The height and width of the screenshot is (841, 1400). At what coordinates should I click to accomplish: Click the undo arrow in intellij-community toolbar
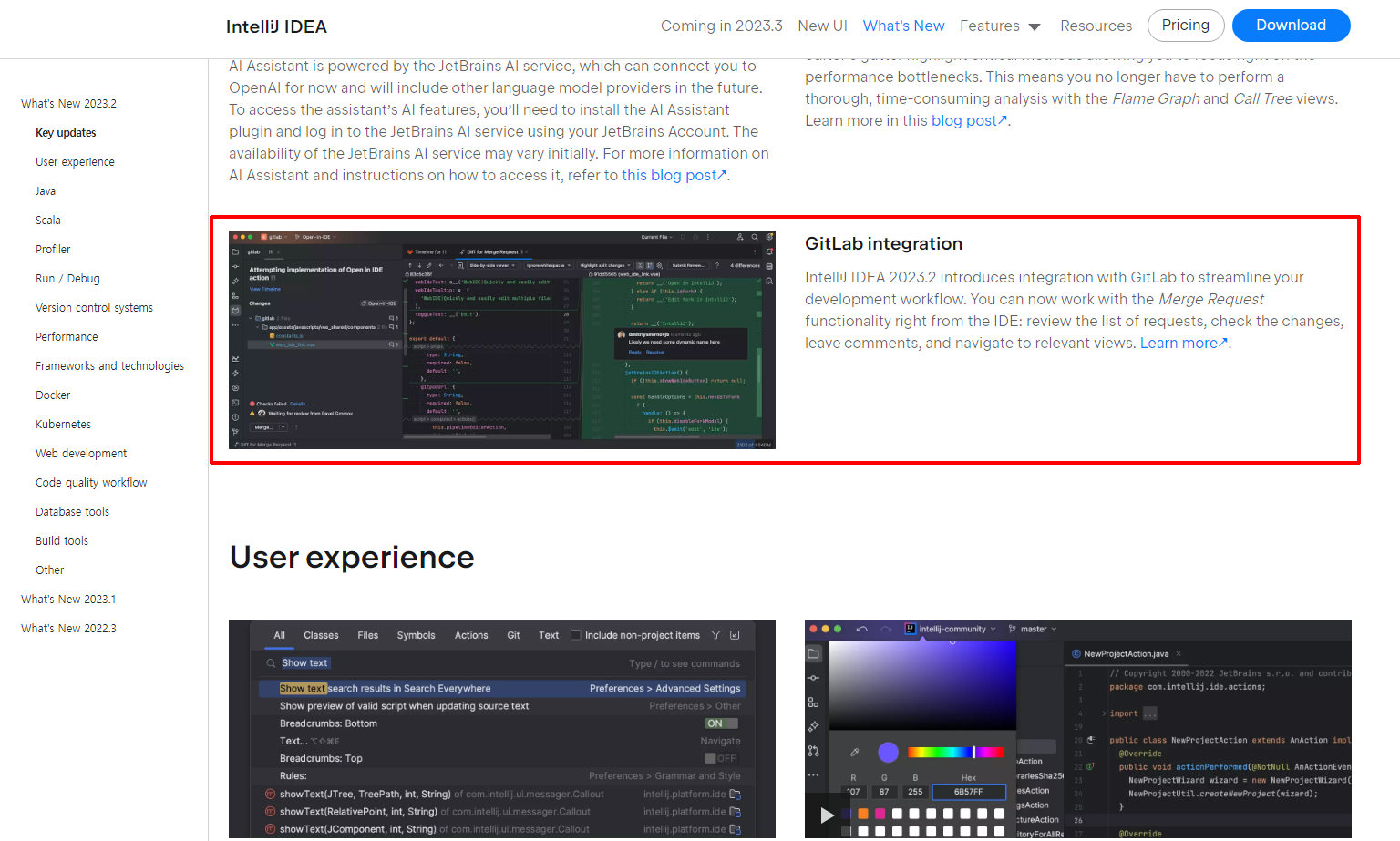861,629
